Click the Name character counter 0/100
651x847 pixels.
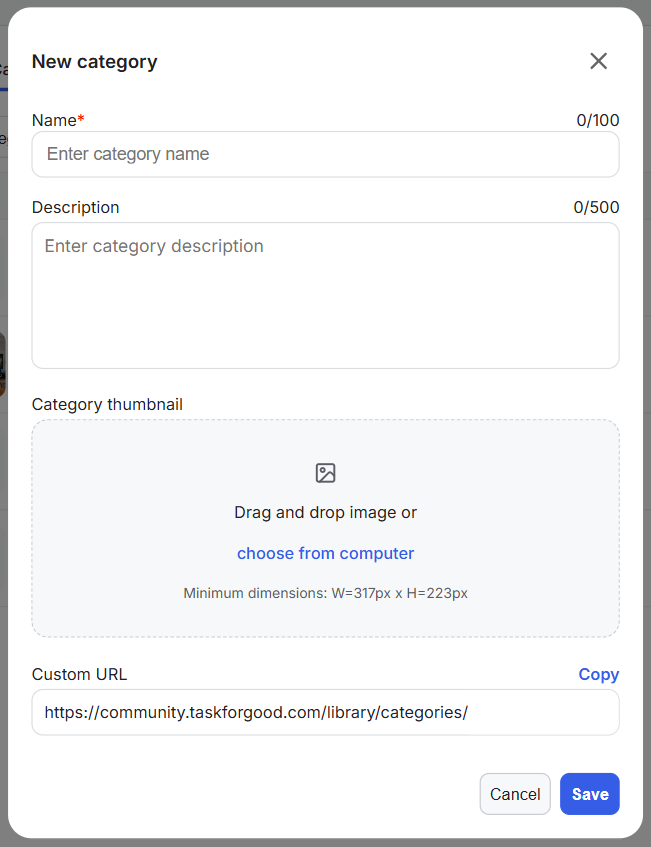point(597,120)
